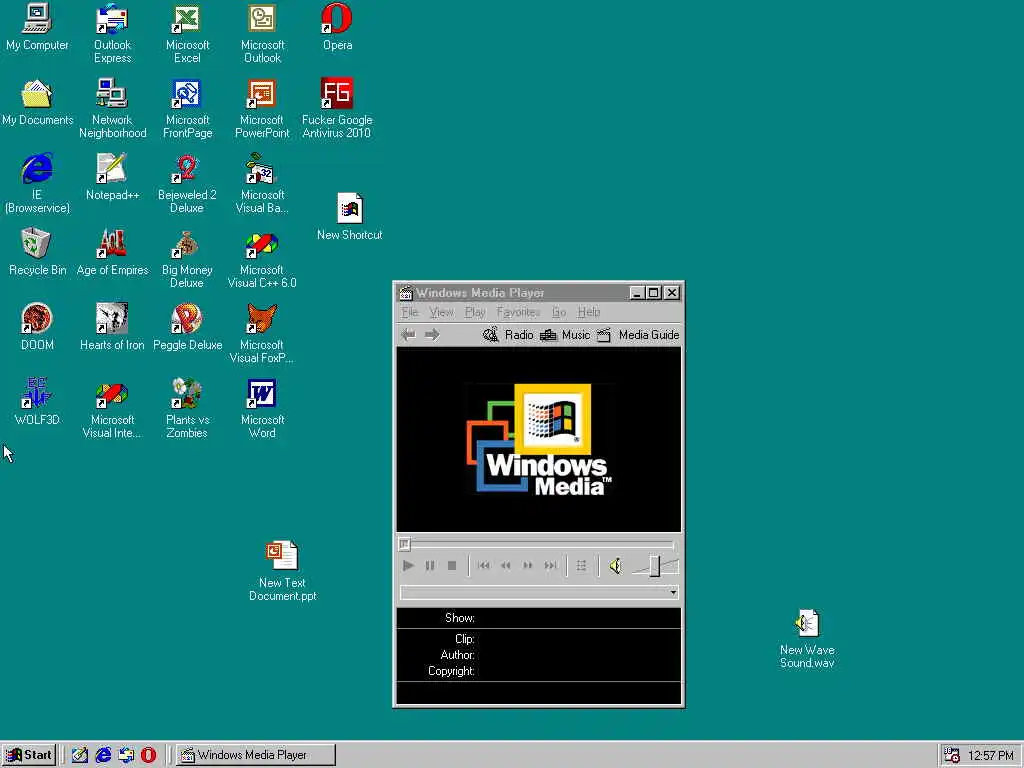Launch Internet Explorer from Quick Launch

pyautogui.click(x=103, y=755)
